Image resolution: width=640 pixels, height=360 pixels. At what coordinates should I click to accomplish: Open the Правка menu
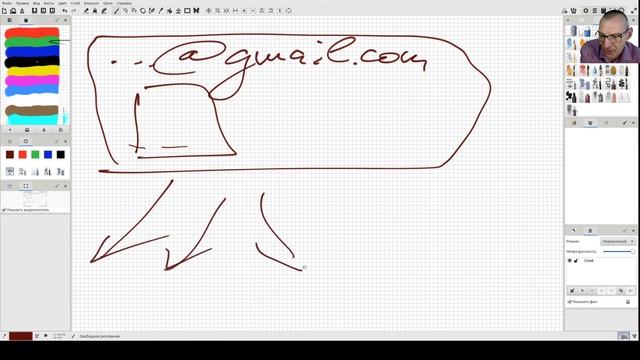click(x=22, y=3)
